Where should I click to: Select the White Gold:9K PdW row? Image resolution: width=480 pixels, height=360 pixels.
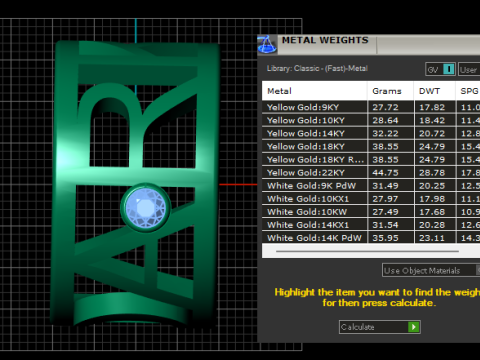point(371,186)
